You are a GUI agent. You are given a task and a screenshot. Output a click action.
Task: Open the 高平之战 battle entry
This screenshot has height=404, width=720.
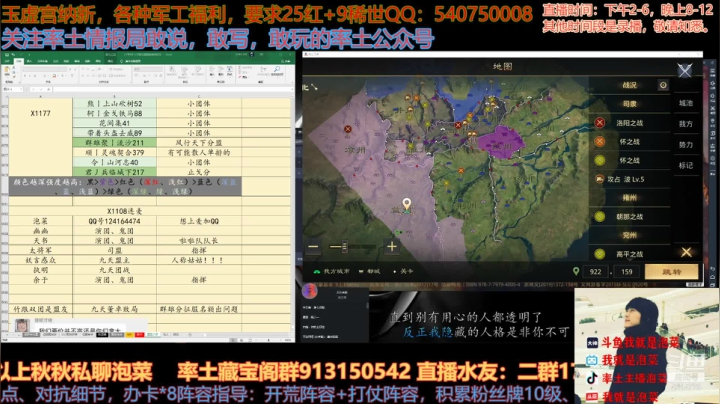[630, 254]
